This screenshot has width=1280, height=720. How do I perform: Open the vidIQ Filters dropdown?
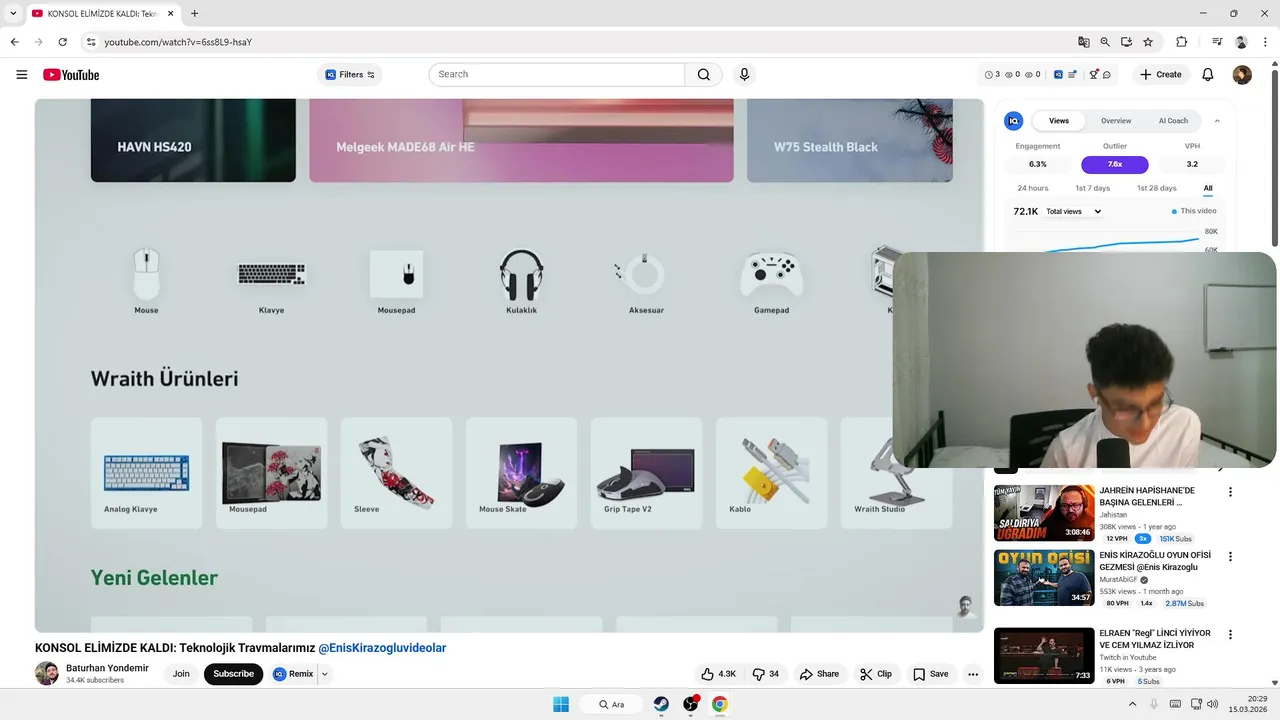click(x=350, y=74)
